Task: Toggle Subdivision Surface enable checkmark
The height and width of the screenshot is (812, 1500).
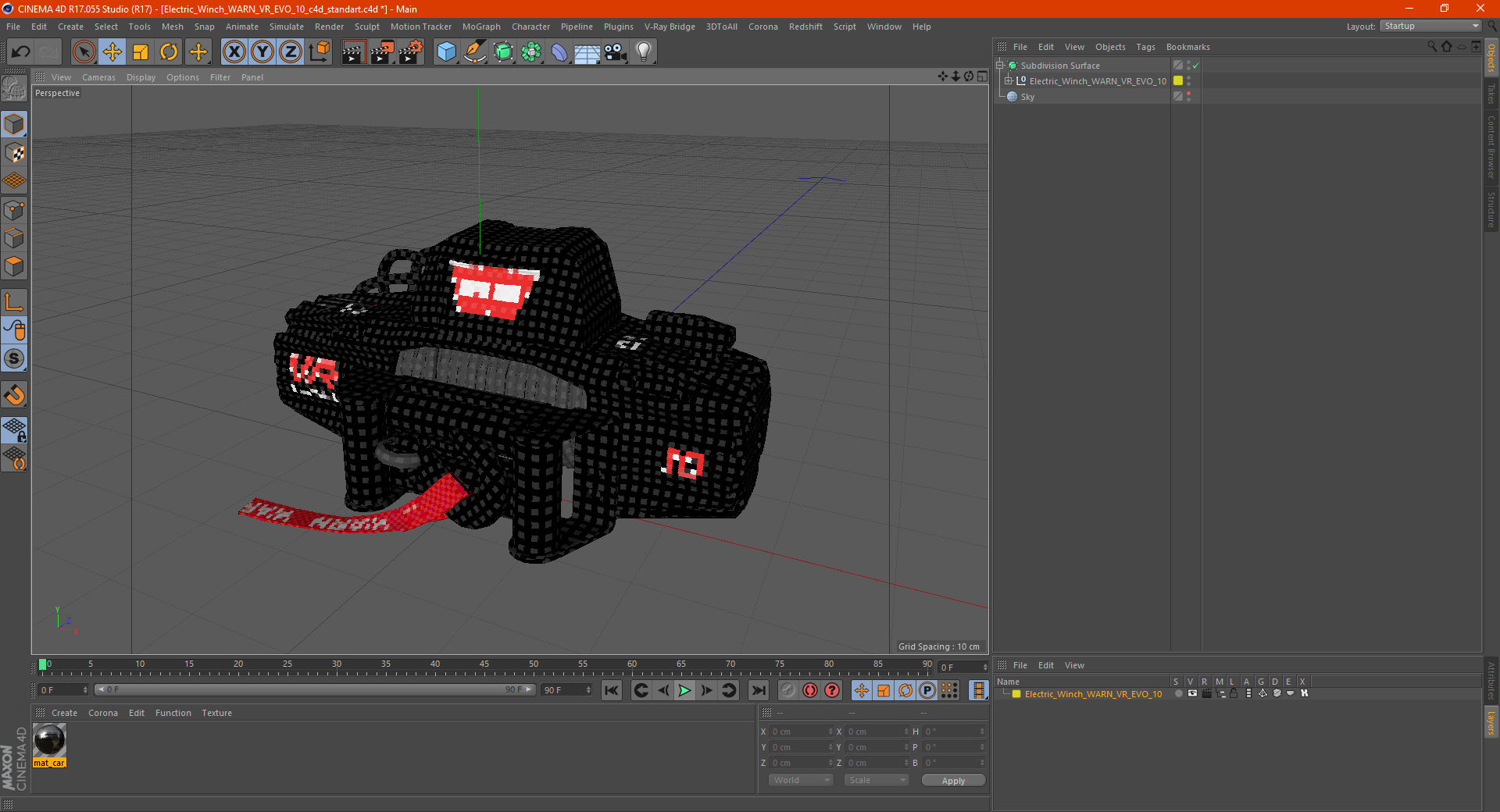Action: [x=1196, y=66]
